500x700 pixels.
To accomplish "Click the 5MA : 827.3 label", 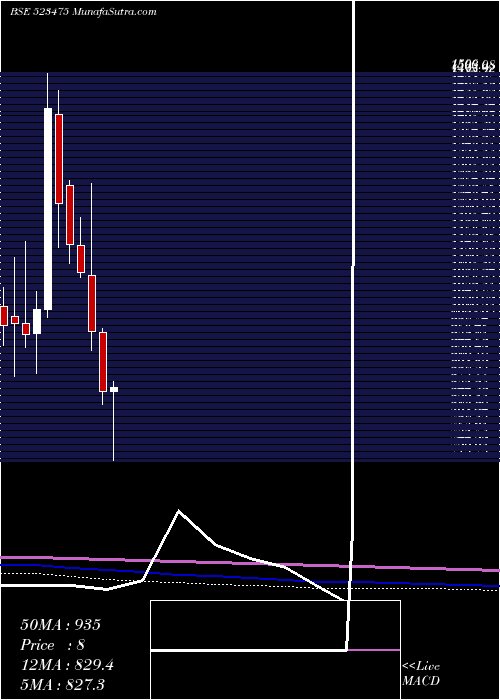I will click(x=62, y=684).
